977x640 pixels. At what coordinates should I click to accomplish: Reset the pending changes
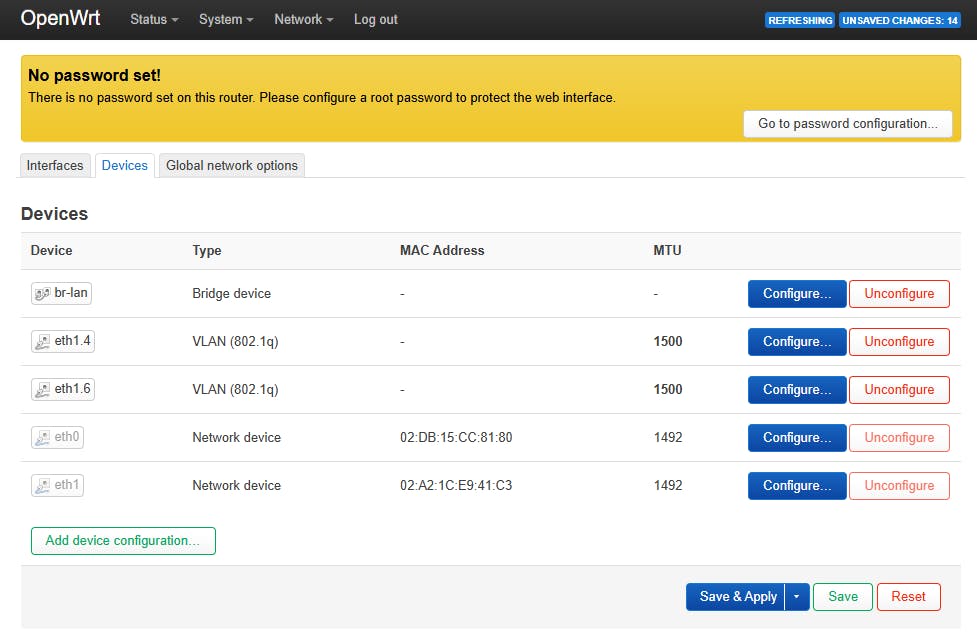[x=908, y=597]
